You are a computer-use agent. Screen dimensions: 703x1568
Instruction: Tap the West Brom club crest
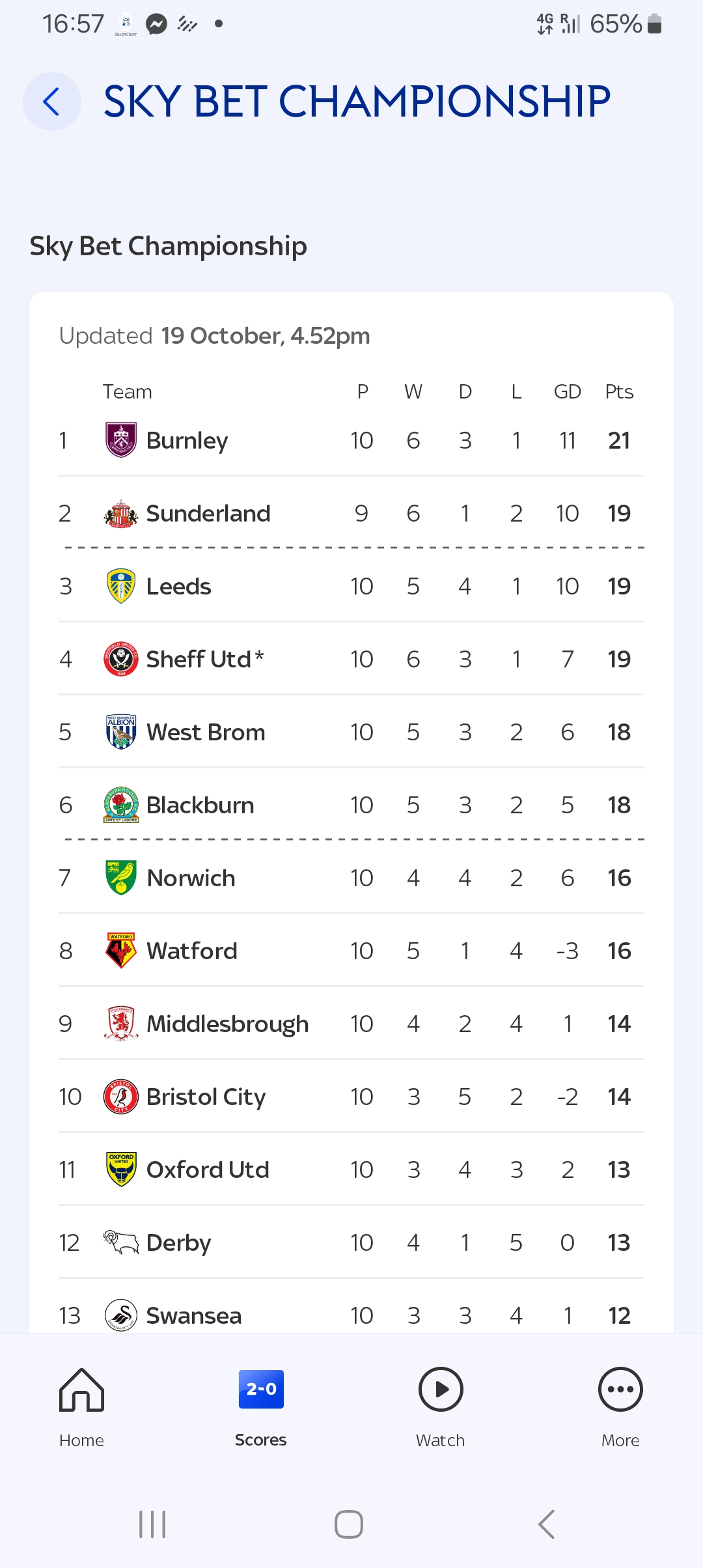tap(121, 732)
